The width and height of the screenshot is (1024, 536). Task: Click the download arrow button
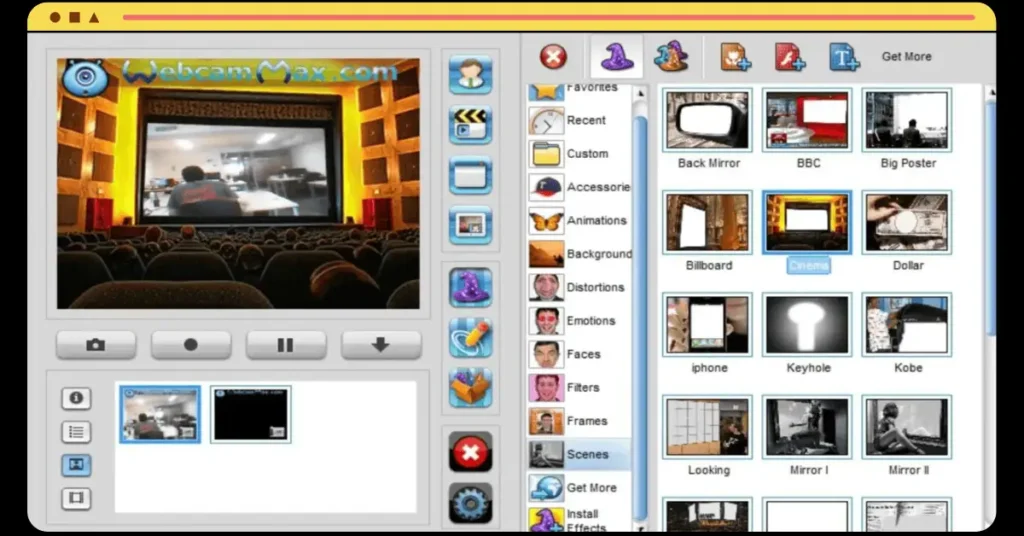pyautogui.click(x=381, y=345)
